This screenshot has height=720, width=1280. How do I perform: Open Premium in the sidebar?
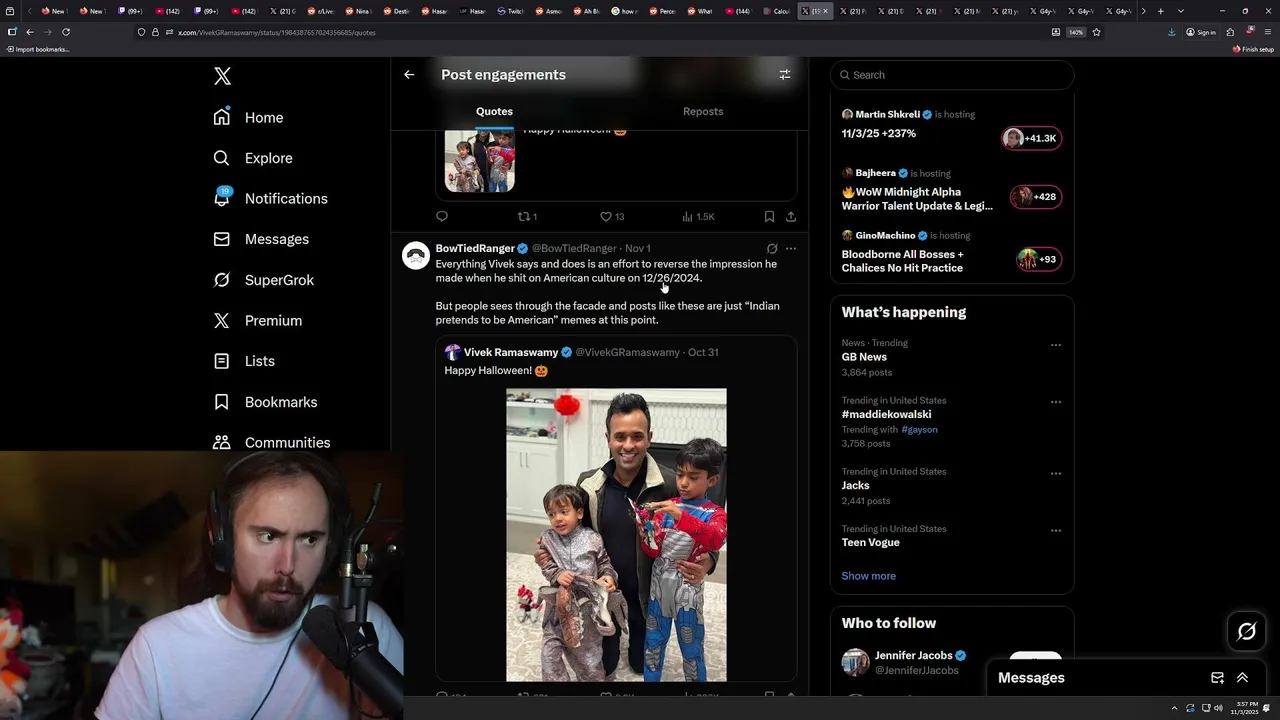(x=257, y=320)
